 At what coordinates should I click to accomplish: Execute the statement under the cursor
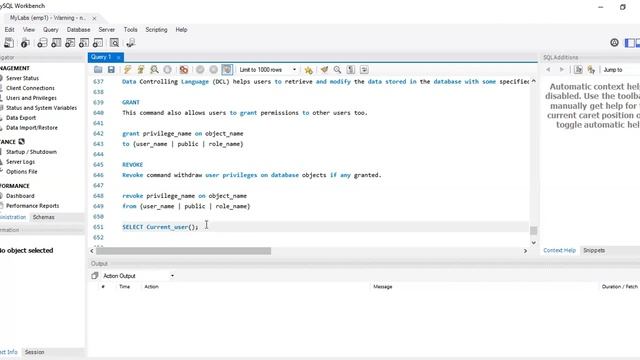pos(141,70)
